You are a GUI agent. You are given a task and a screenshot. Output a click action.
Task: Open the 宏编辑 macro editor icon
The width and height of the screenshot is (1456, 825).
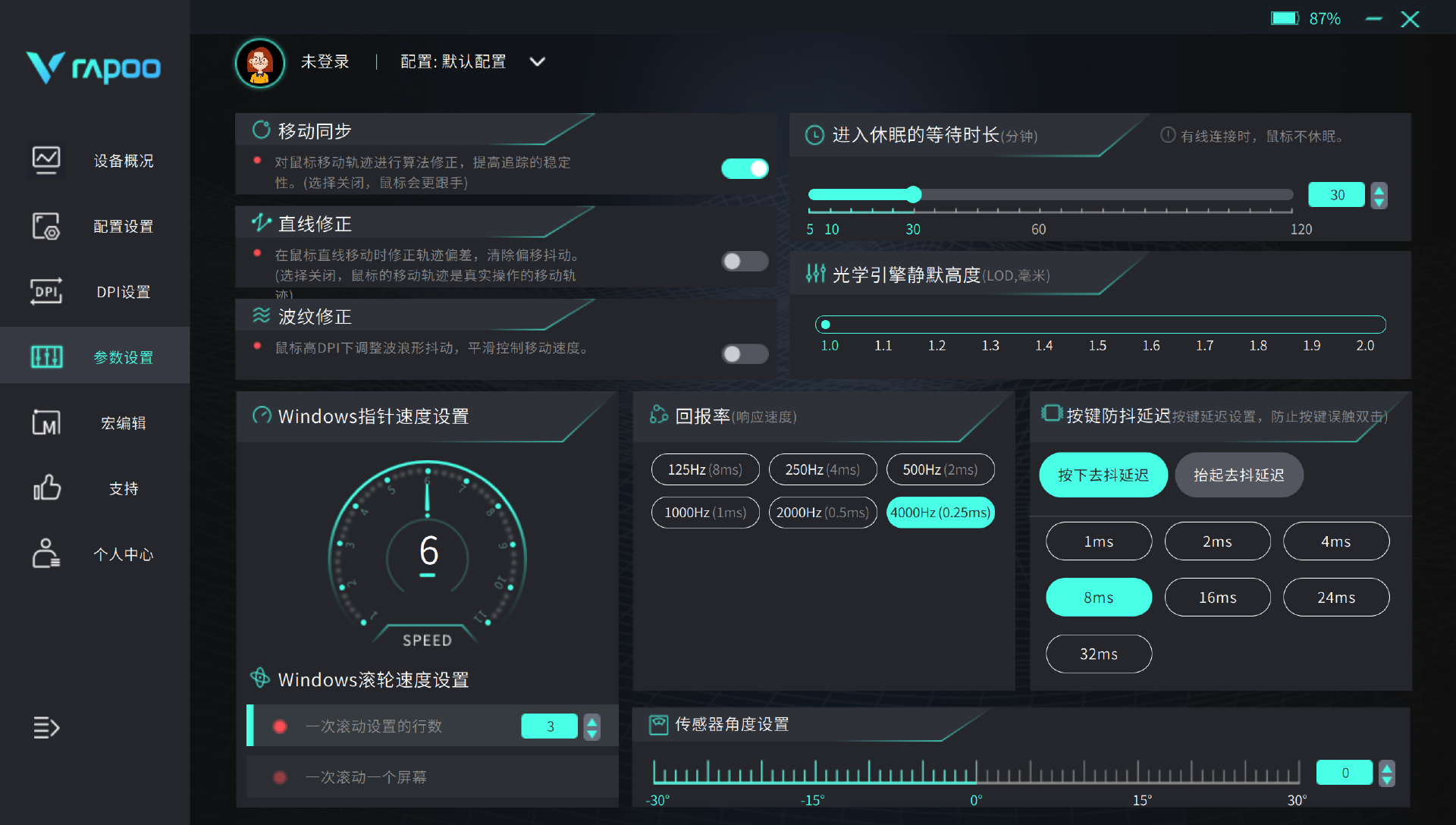(46, 423)
